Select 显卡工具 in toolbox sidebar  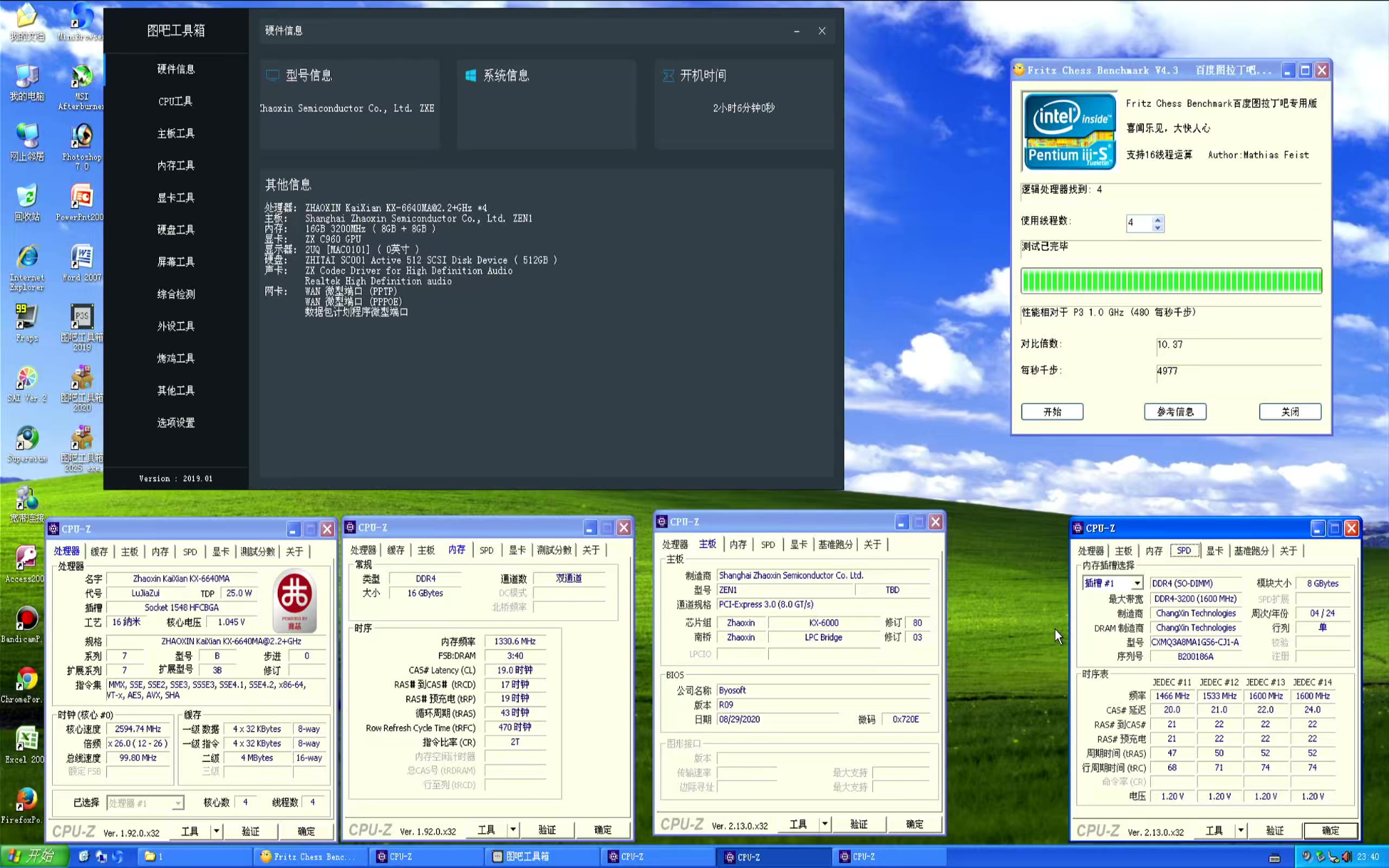176,198
